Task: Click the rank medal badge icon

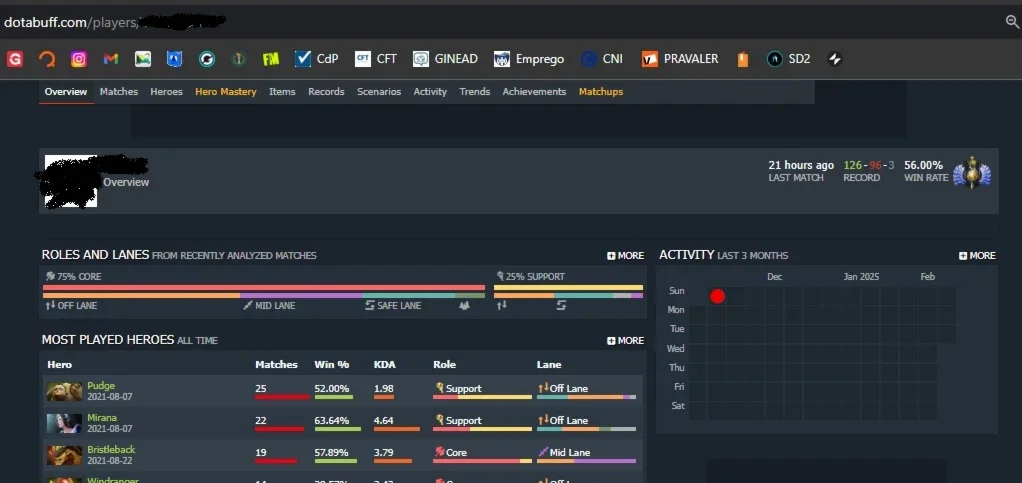Action: point(972,173)
